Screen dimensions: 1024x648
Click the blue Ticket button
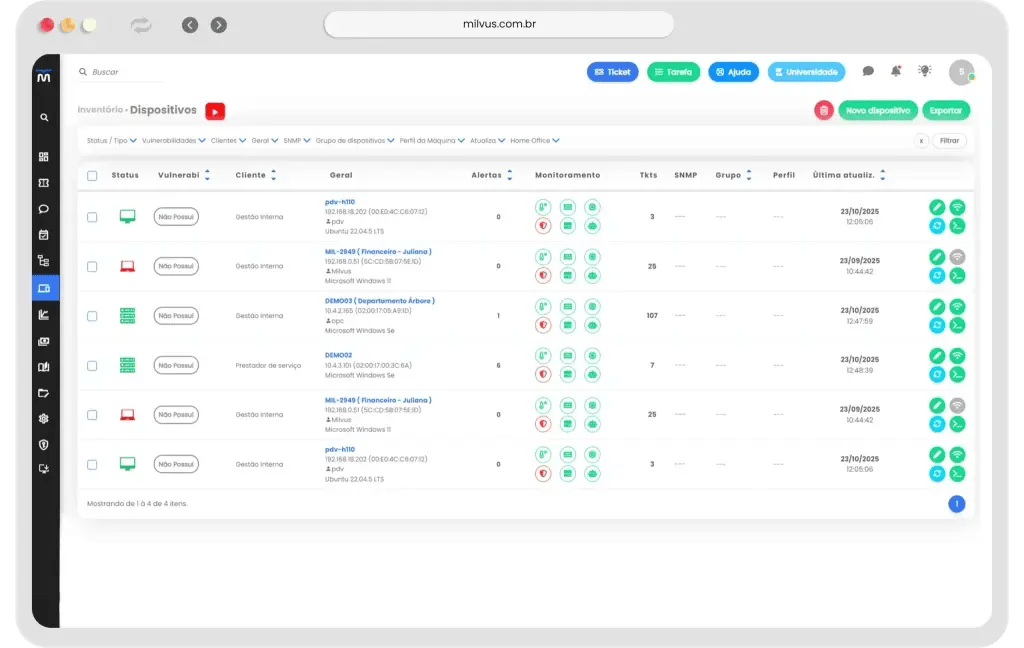(x=613, y=72)
